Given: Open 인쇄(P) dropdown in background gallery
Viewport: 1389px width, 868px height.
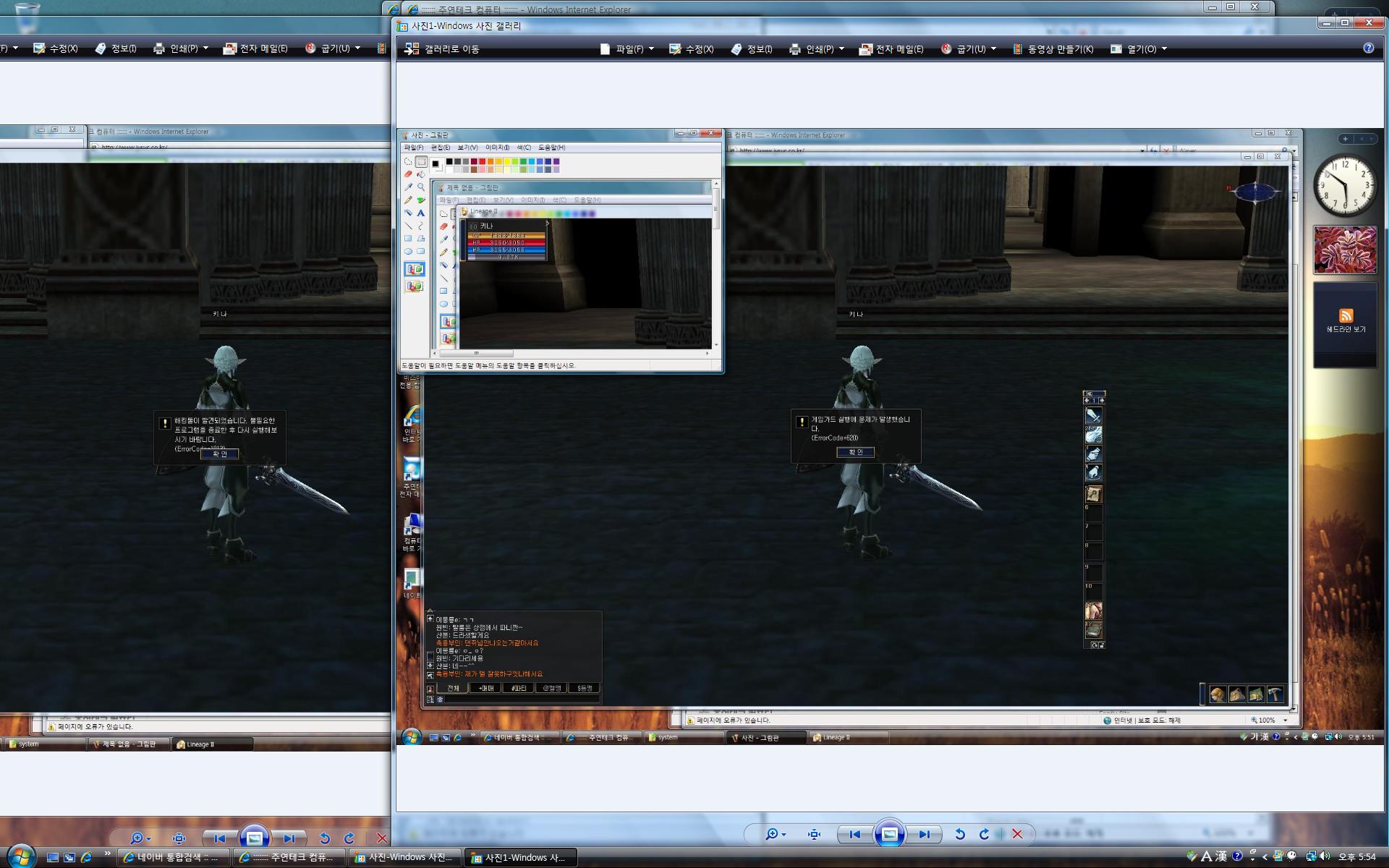Looking at the screenshot, I should pyautogui.click(x=181, y=48).
